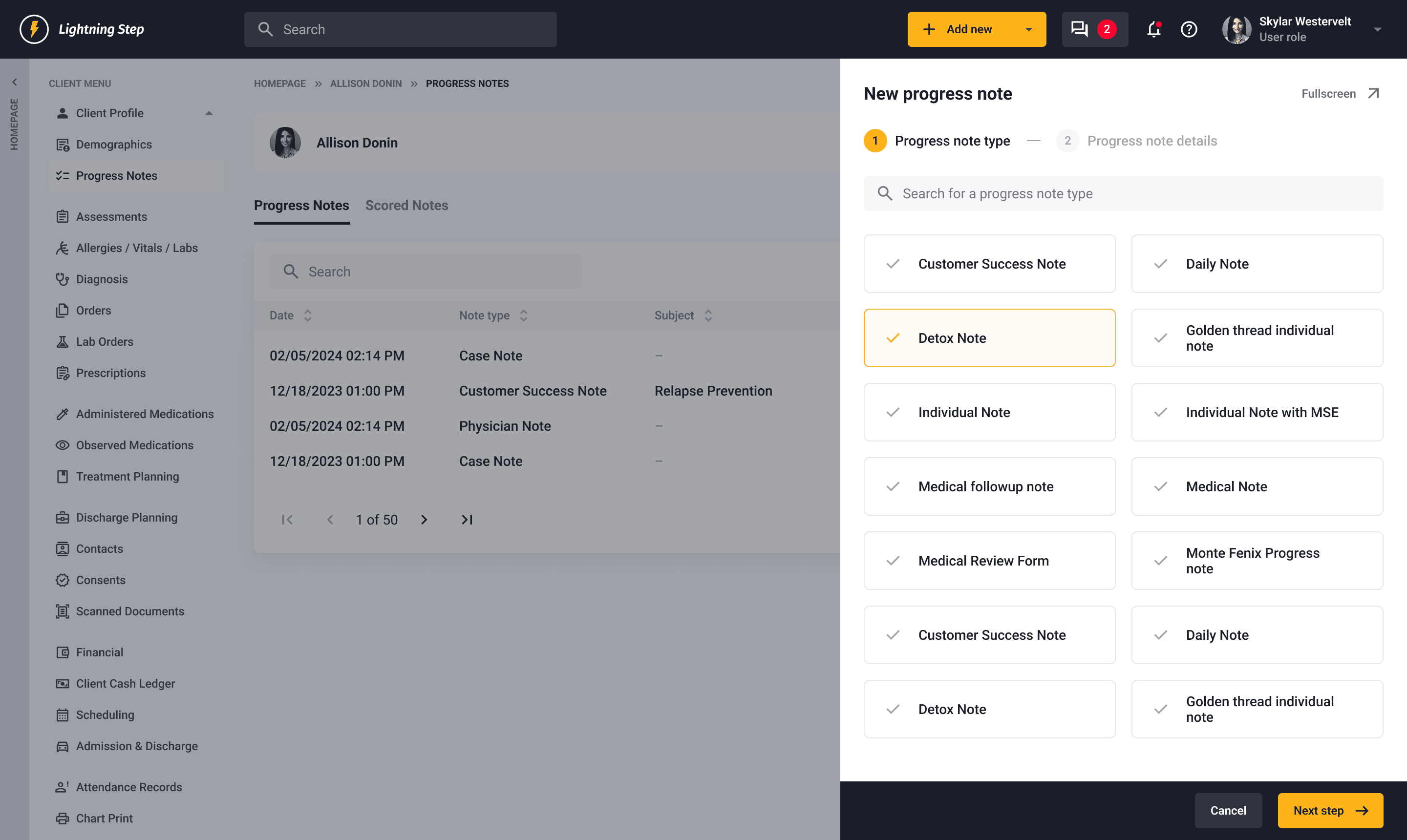Image resolution: width=1407 pixels, height=840 pixels.
Task: Open Progress Notes in client menu
Action: (x=136, y=175)
